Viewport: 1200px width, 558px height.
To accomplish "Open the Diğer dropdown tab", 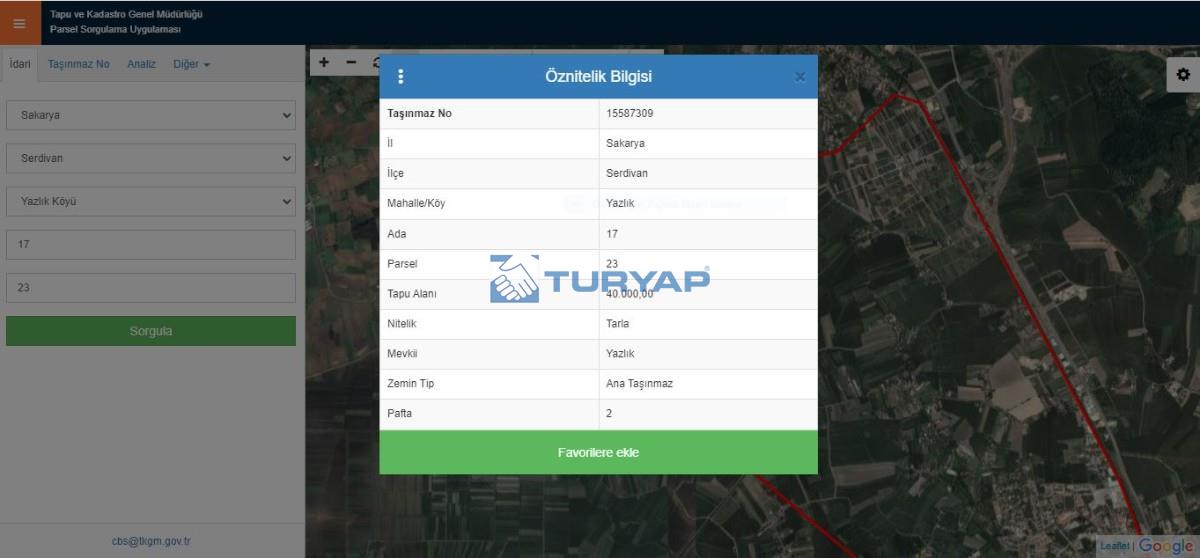I will [x=191, y=64].
